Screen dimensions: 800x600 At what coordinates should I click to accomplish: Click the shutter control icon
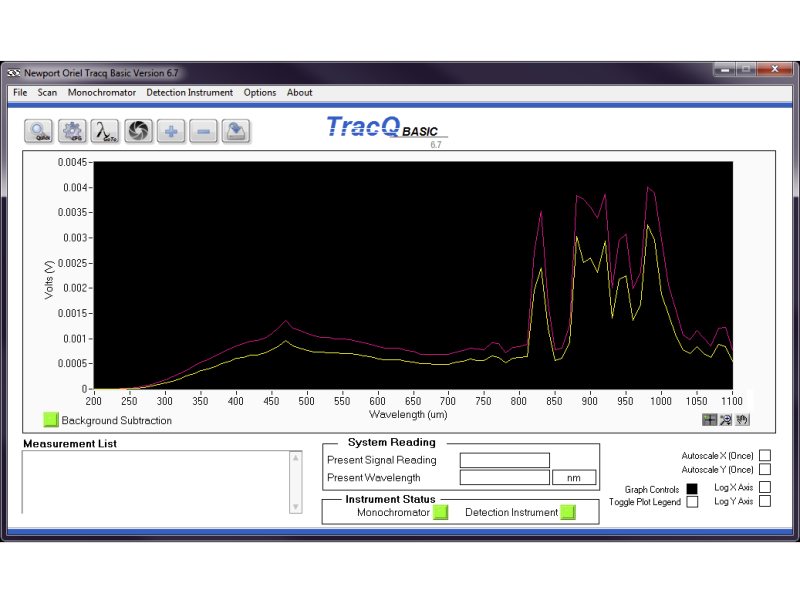click(x=138, y=131)
